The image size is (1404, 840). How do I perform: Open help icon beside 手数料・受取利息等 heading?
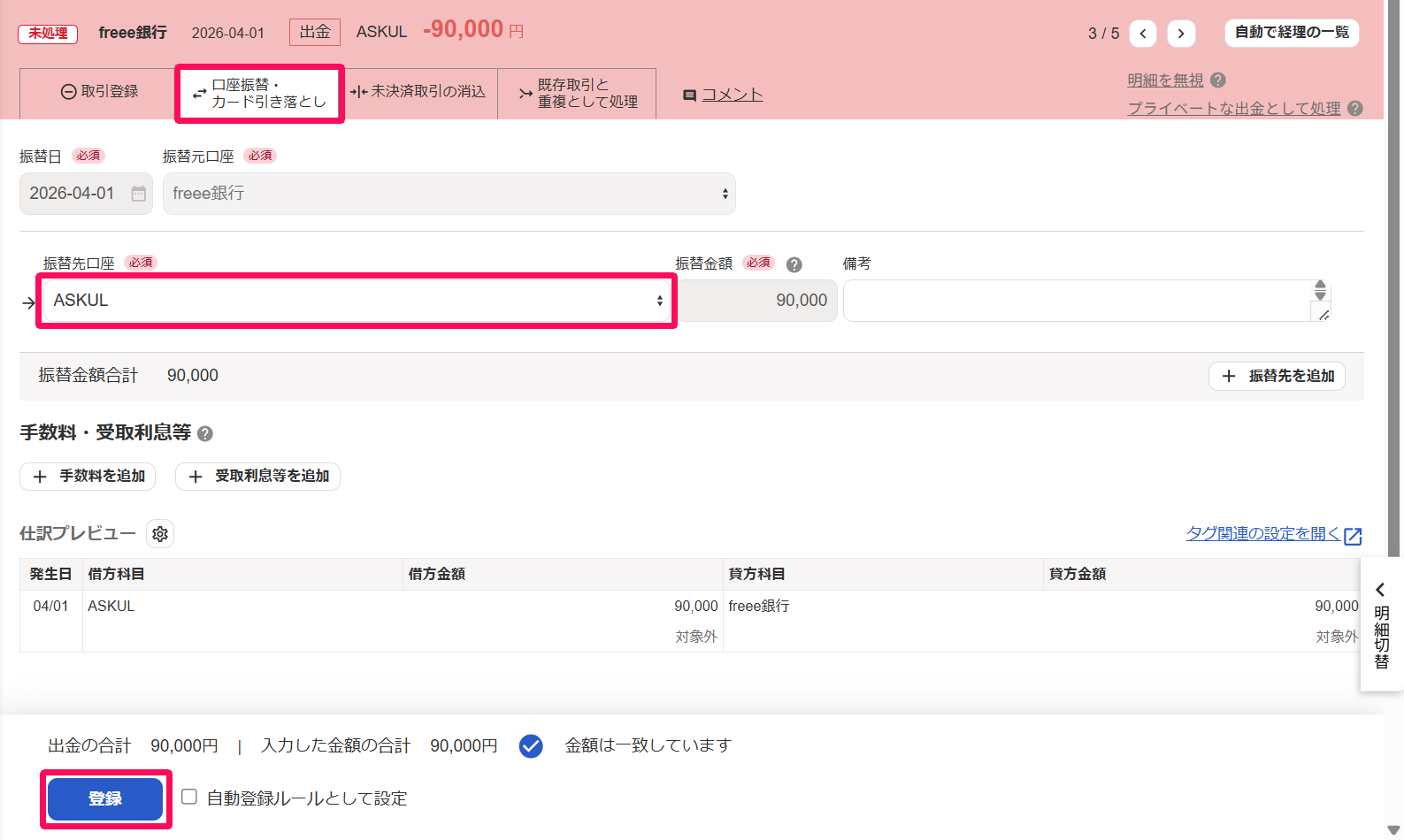tap(205, 433)
